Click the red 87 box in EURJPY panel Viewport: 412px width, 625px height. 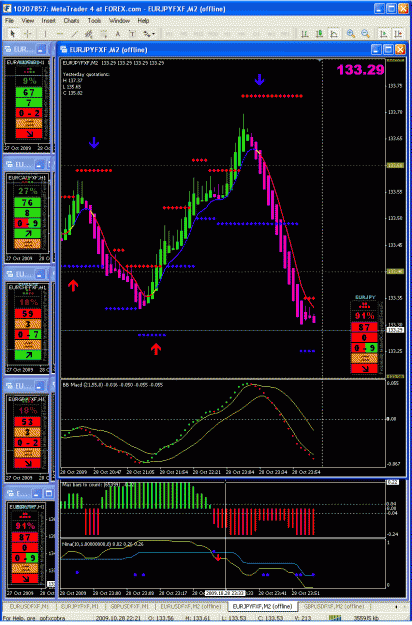coord(364,327)
